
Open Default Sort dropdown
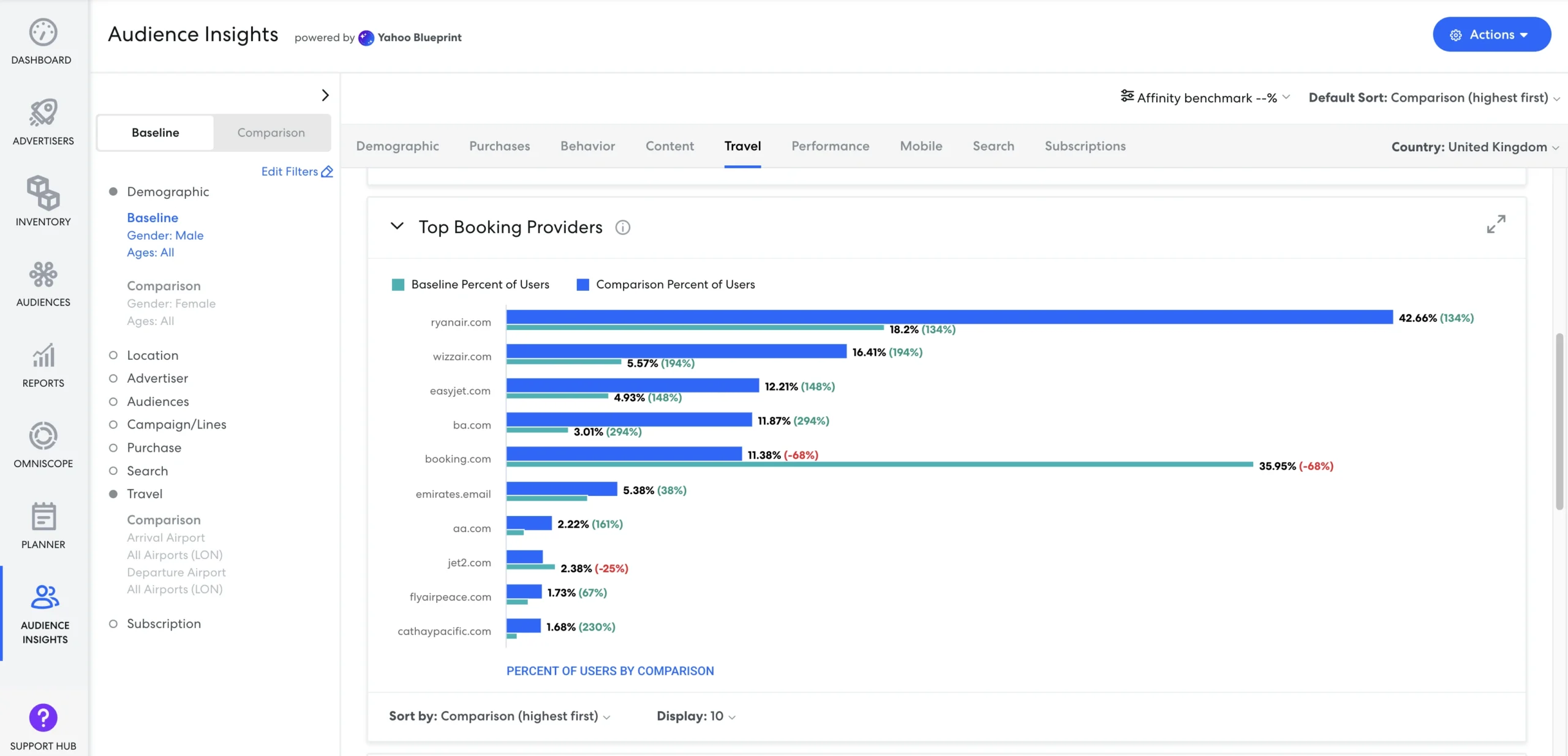point(1434,97)
